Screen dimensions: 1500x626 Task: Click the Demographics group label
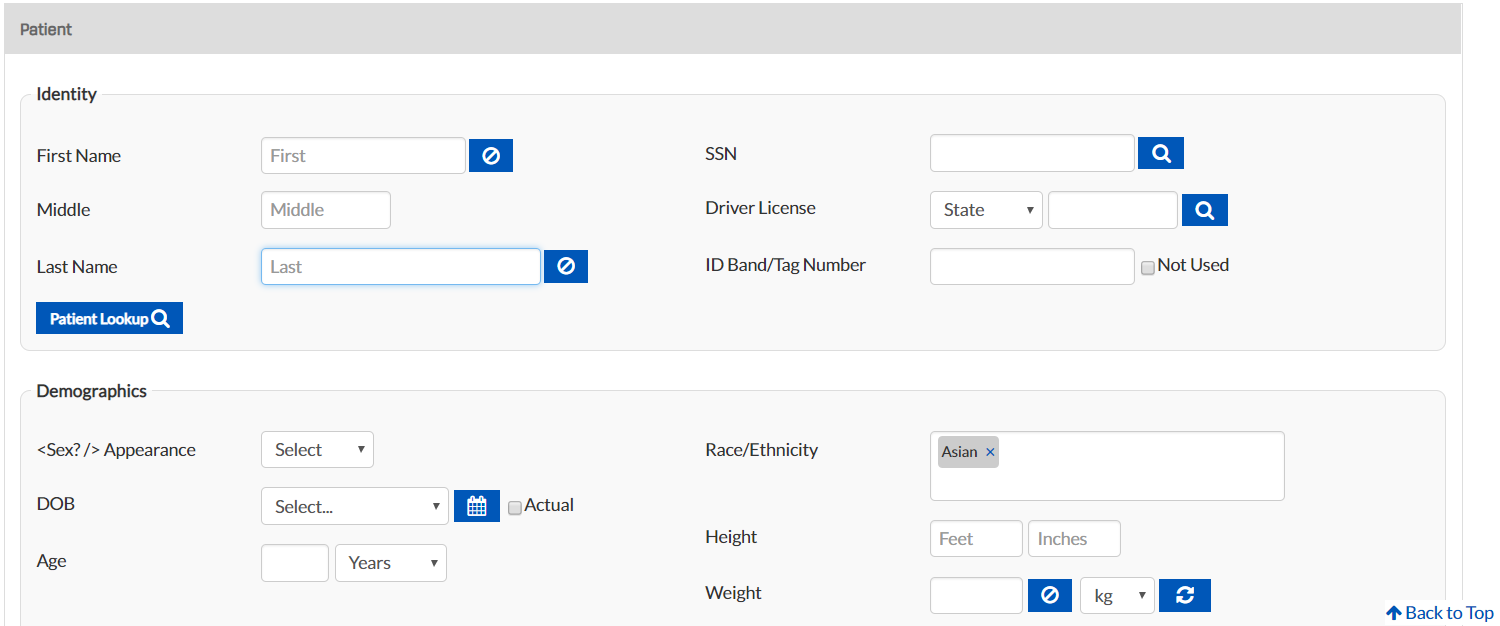(x=92, y=391)
